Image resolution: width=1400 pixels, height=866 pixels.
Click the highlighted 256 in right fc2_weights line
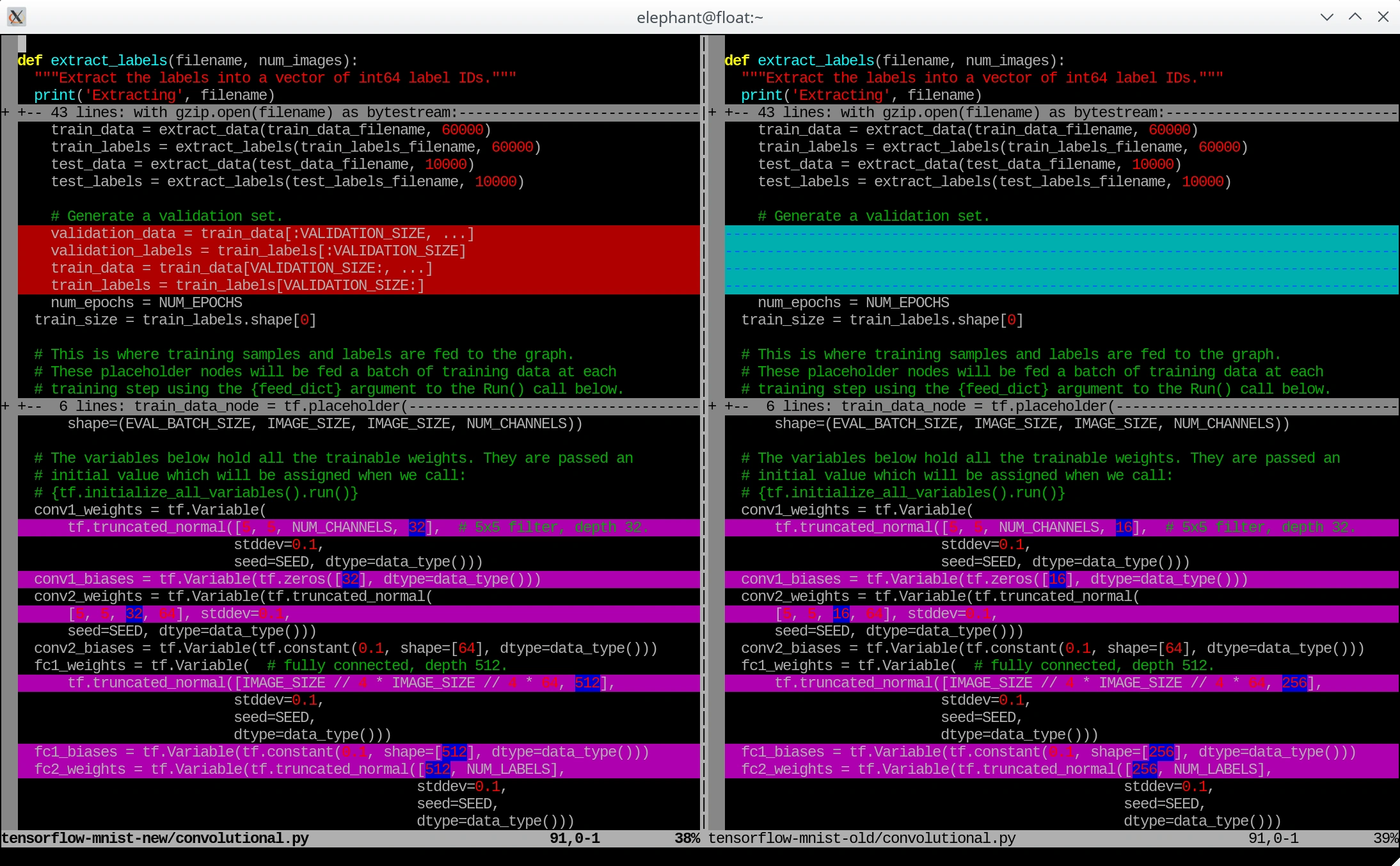coord(1145,769)
